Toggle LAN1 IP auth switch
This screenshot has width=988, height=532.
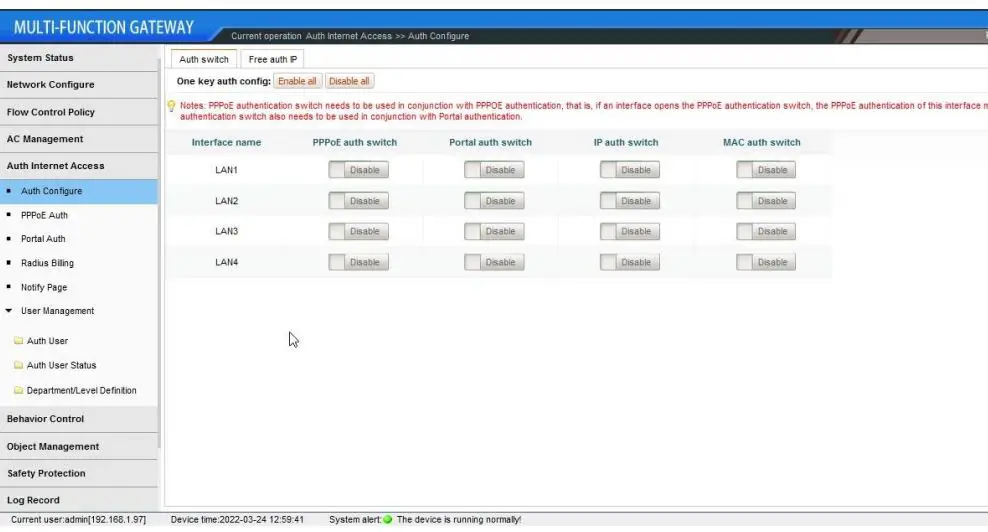pyautogui.click(x=629, y=170)
